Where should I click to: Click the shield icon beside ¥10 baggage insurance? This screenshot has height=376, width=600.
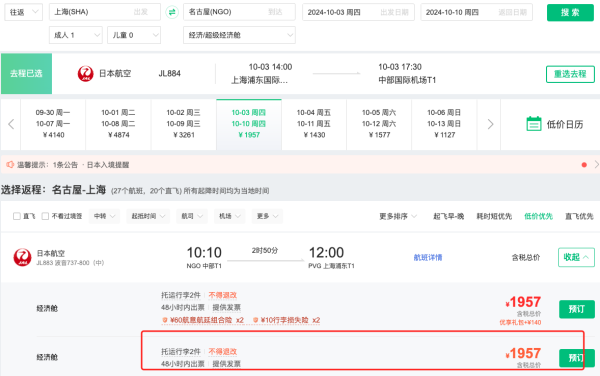255,320
